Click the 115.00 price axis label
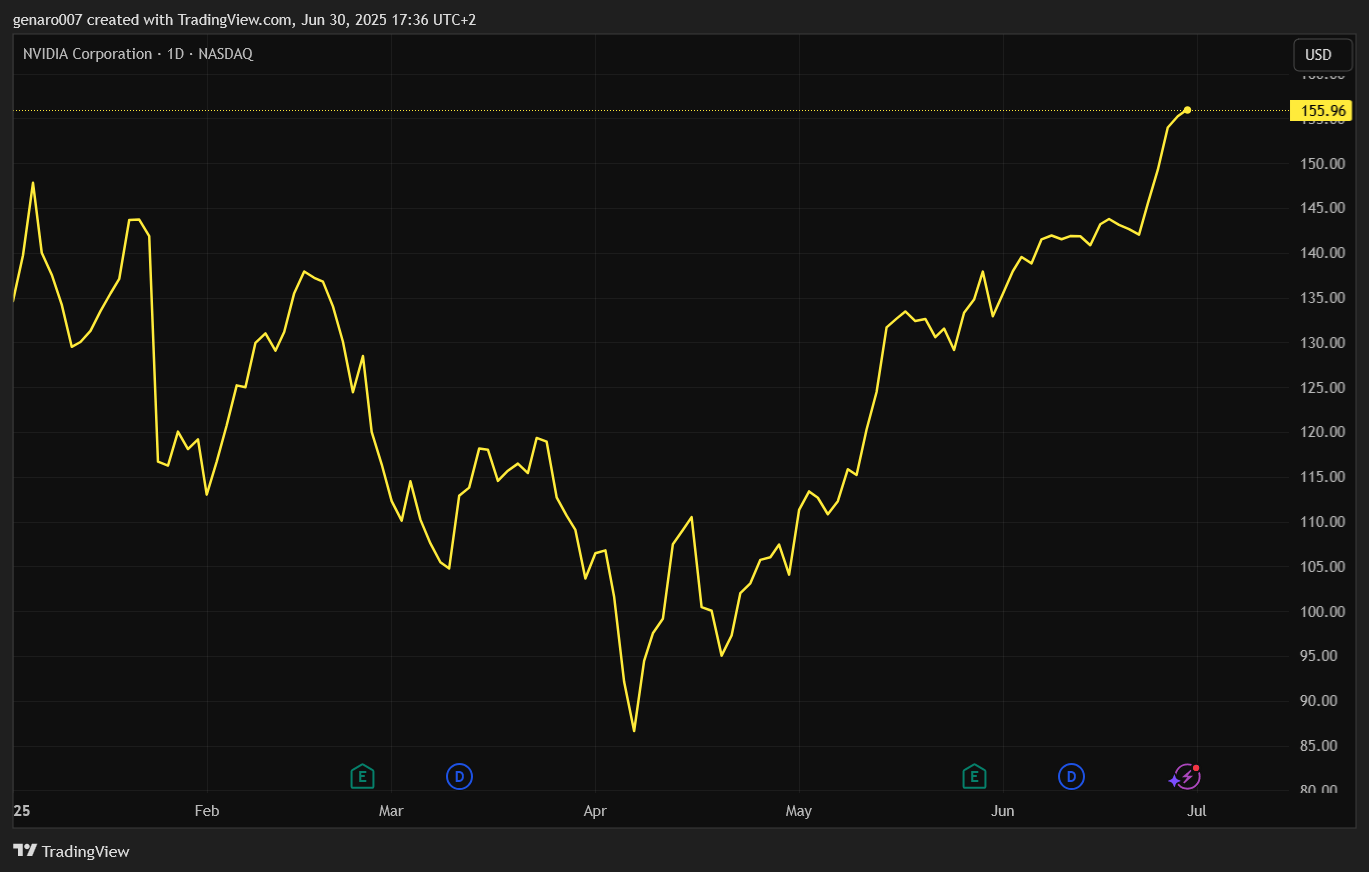This screenshot has height=872, width=1369. click(x=1324, y=477)
